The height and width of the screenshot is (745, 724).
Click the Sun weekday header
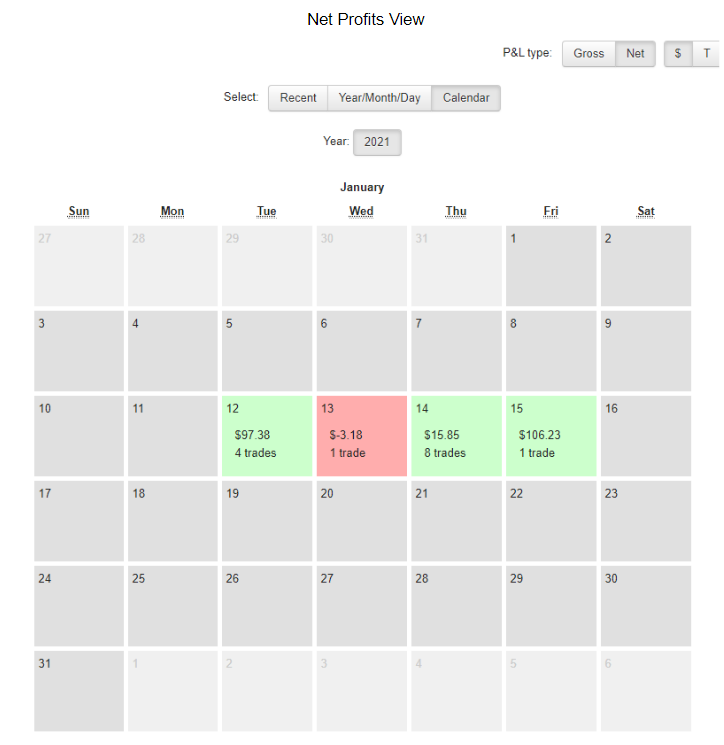tap(79, 211)
